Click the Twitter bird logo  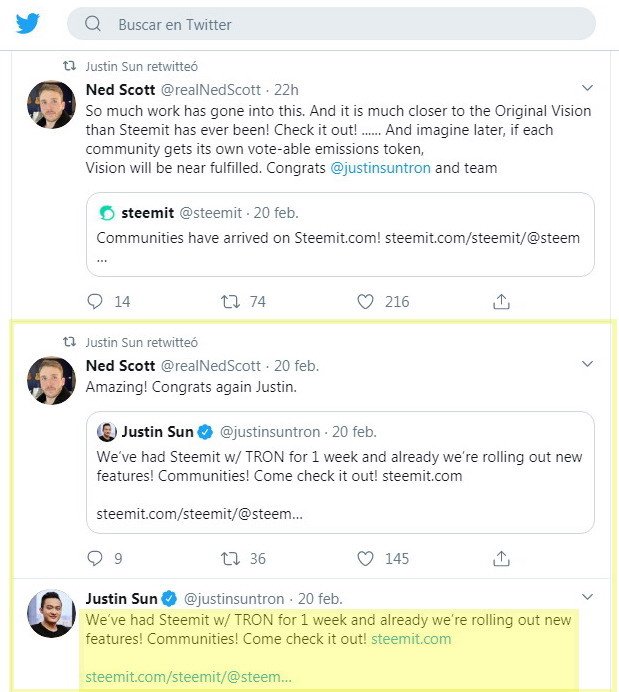27,23
